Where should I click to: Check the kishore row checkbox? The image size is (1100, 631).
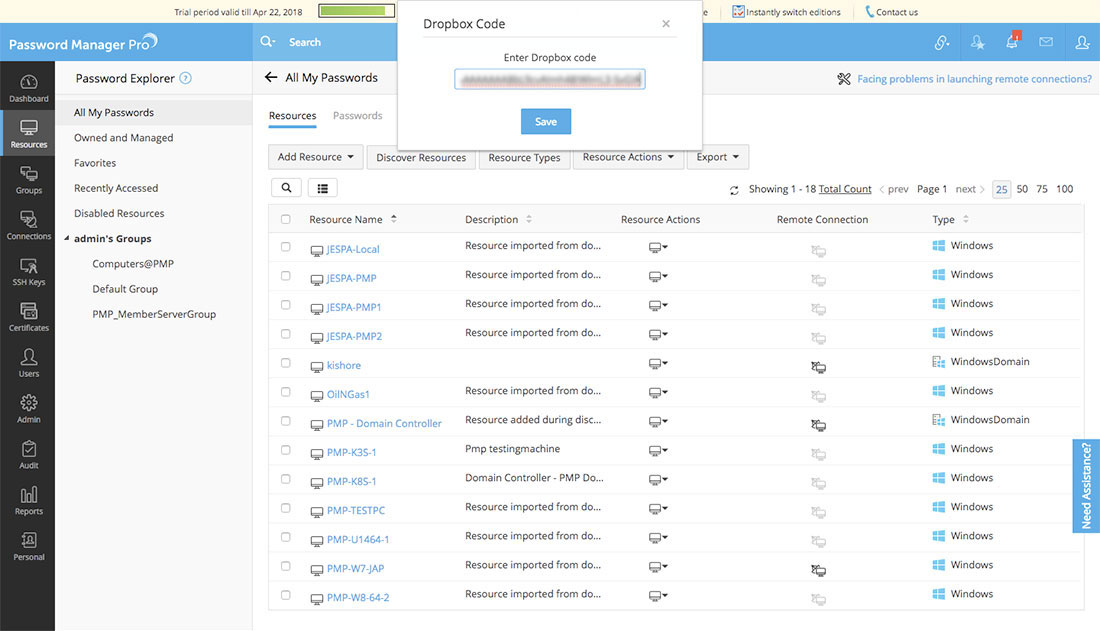point(286,363)
